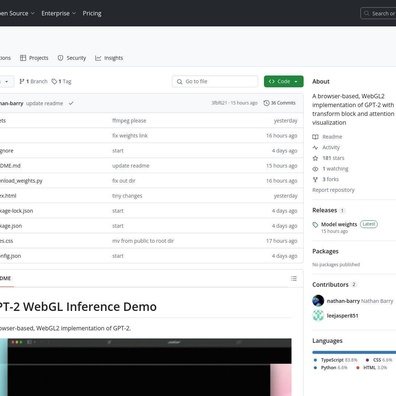Click the Model weights tag icon

pyautogui.click(x=315, y=225)
